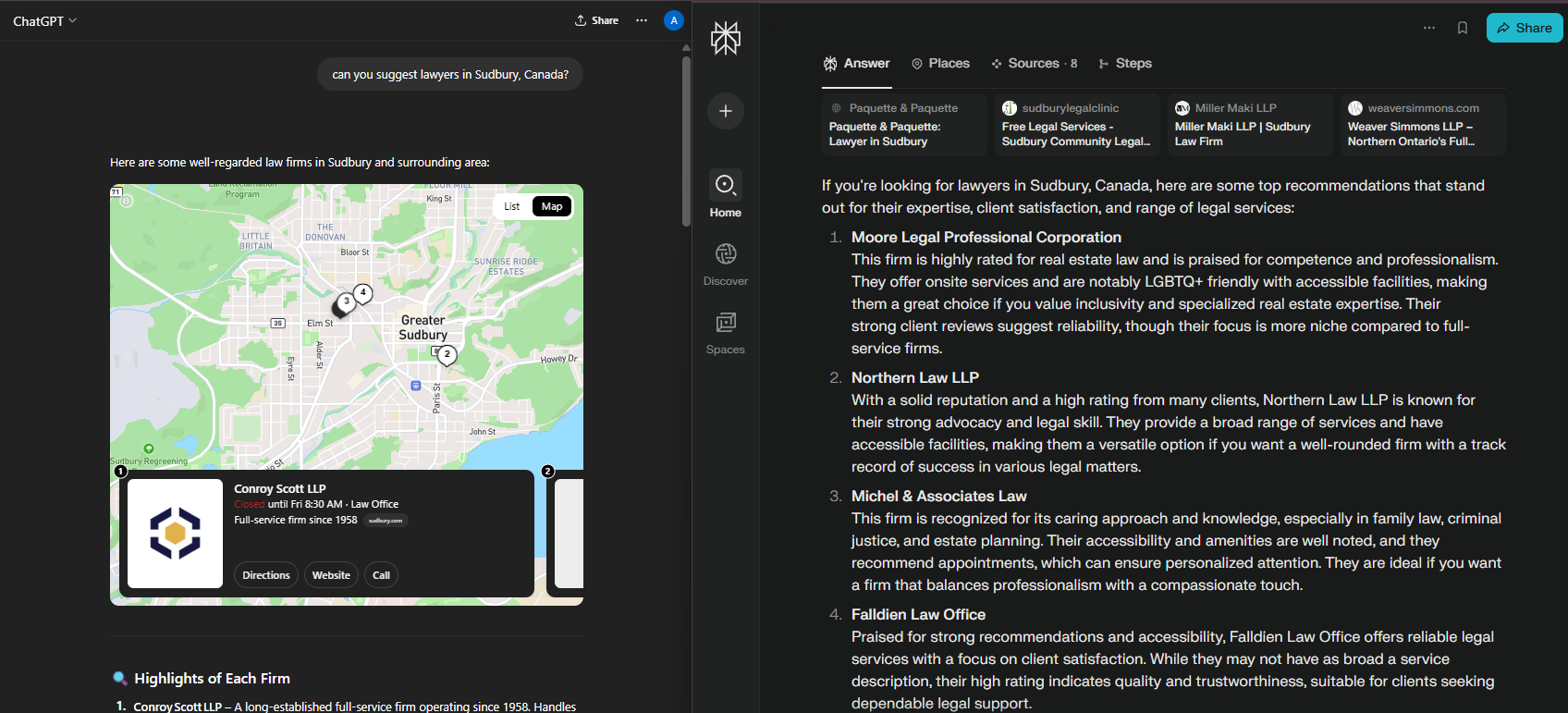
Task: Open the Miller Maki LLP source card
Action: [1250, 125]
